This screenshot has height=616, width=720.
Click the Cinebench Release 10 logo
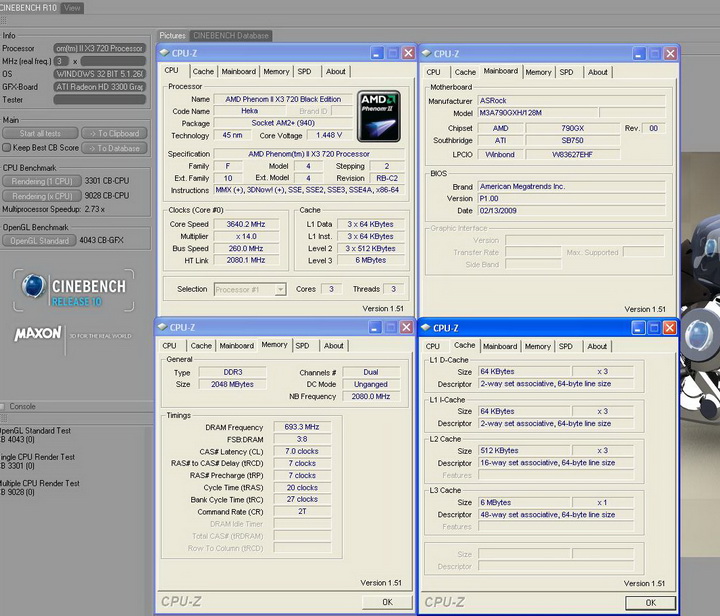tap(76, 291)
